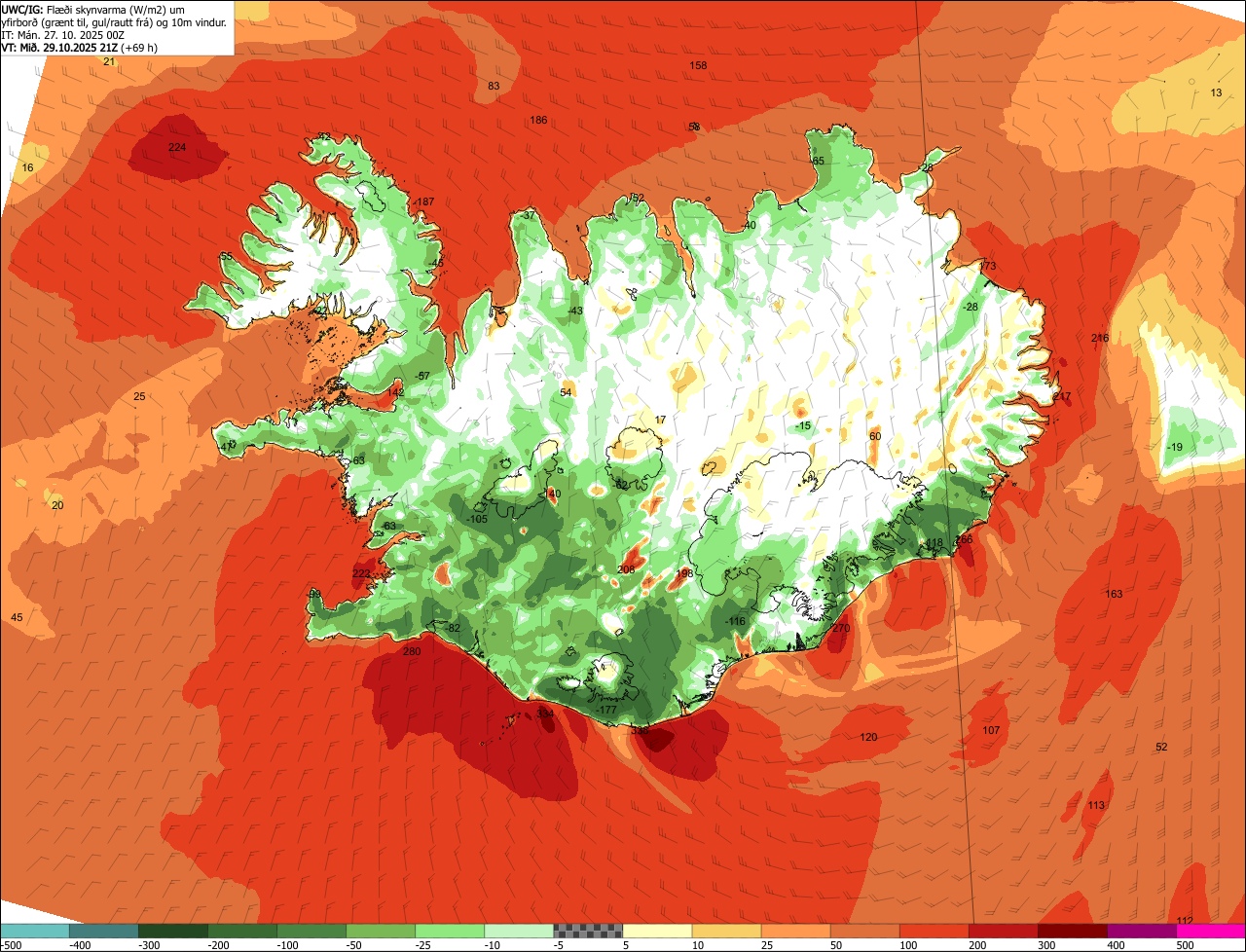This screenshot has width=1246, height=952.
Task: Click the map value -15 in the eastern highlands
Action: 802,426
